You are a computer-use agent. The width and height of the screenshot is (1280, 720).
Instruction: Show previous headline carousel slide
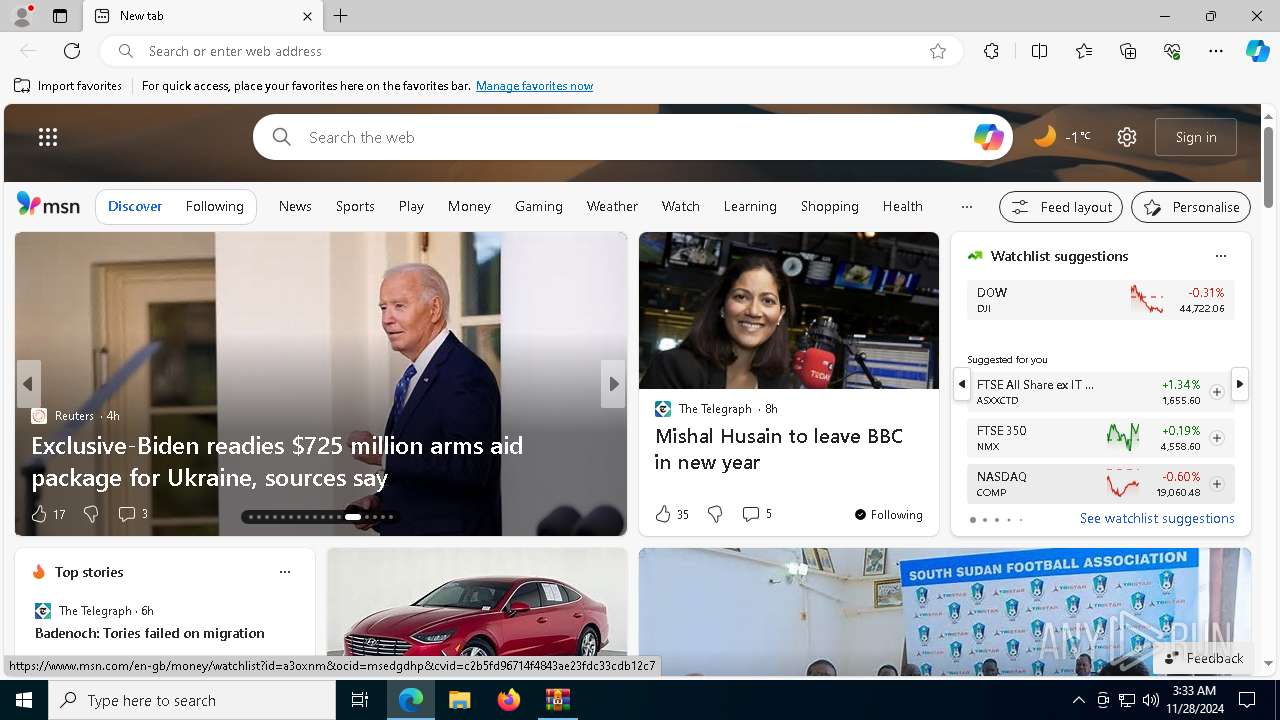pyautogui.click(x=28, y=384)
